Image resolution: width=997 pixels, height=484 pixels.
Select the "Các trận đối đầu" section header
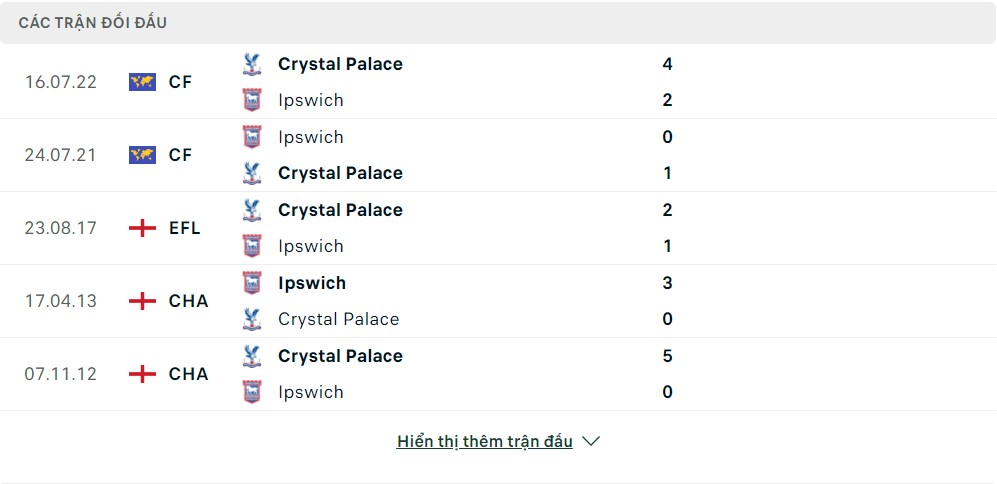[x=93, y=22]
